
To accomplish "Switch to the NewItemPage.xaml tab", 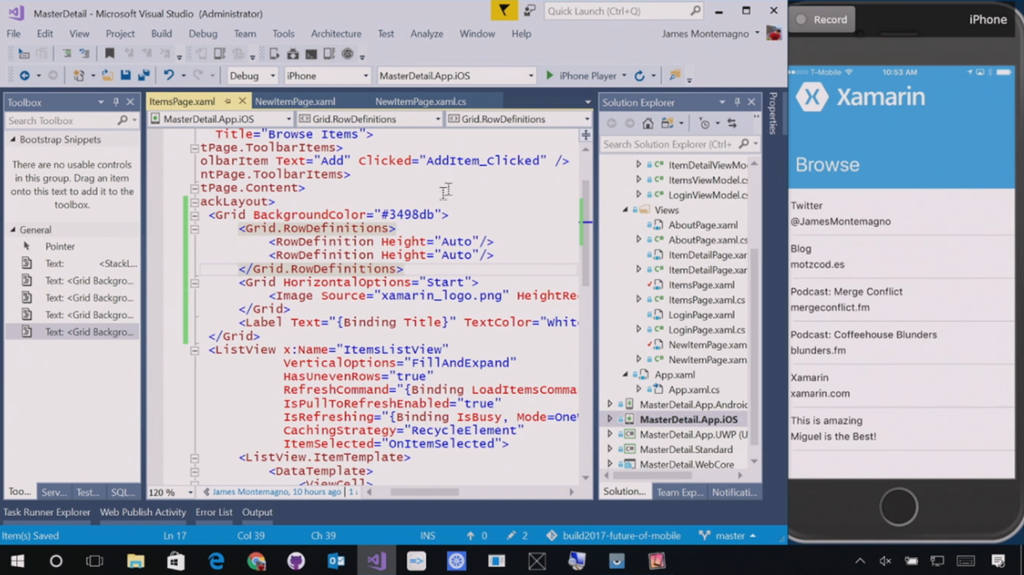I will pos(295,101).
